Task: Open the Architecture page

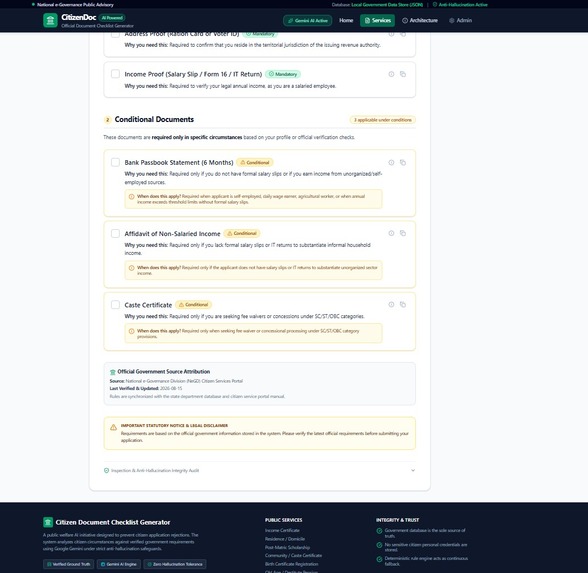Action: click(420, 20)
